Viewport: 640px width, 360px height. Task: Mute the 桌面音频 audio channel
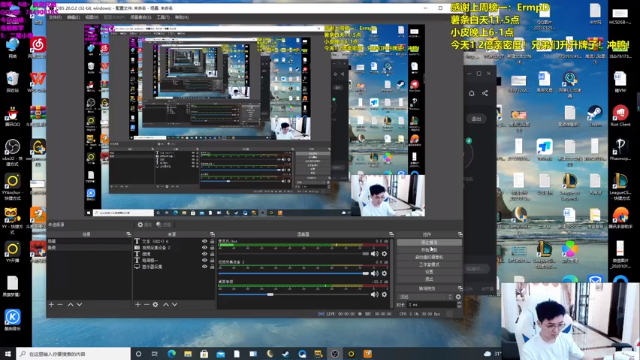(x=374, y=294)
